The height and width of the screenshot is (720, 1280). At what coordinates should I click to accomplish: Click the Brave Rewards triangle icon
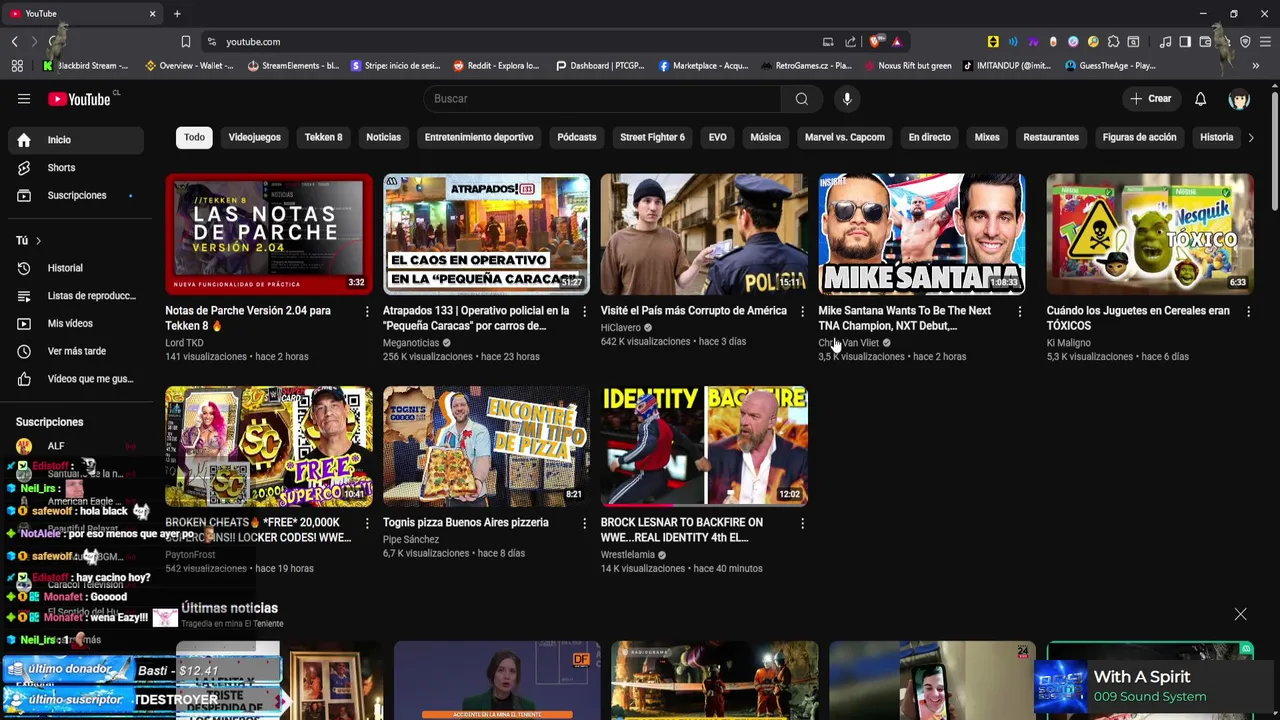tap(896, 42)
